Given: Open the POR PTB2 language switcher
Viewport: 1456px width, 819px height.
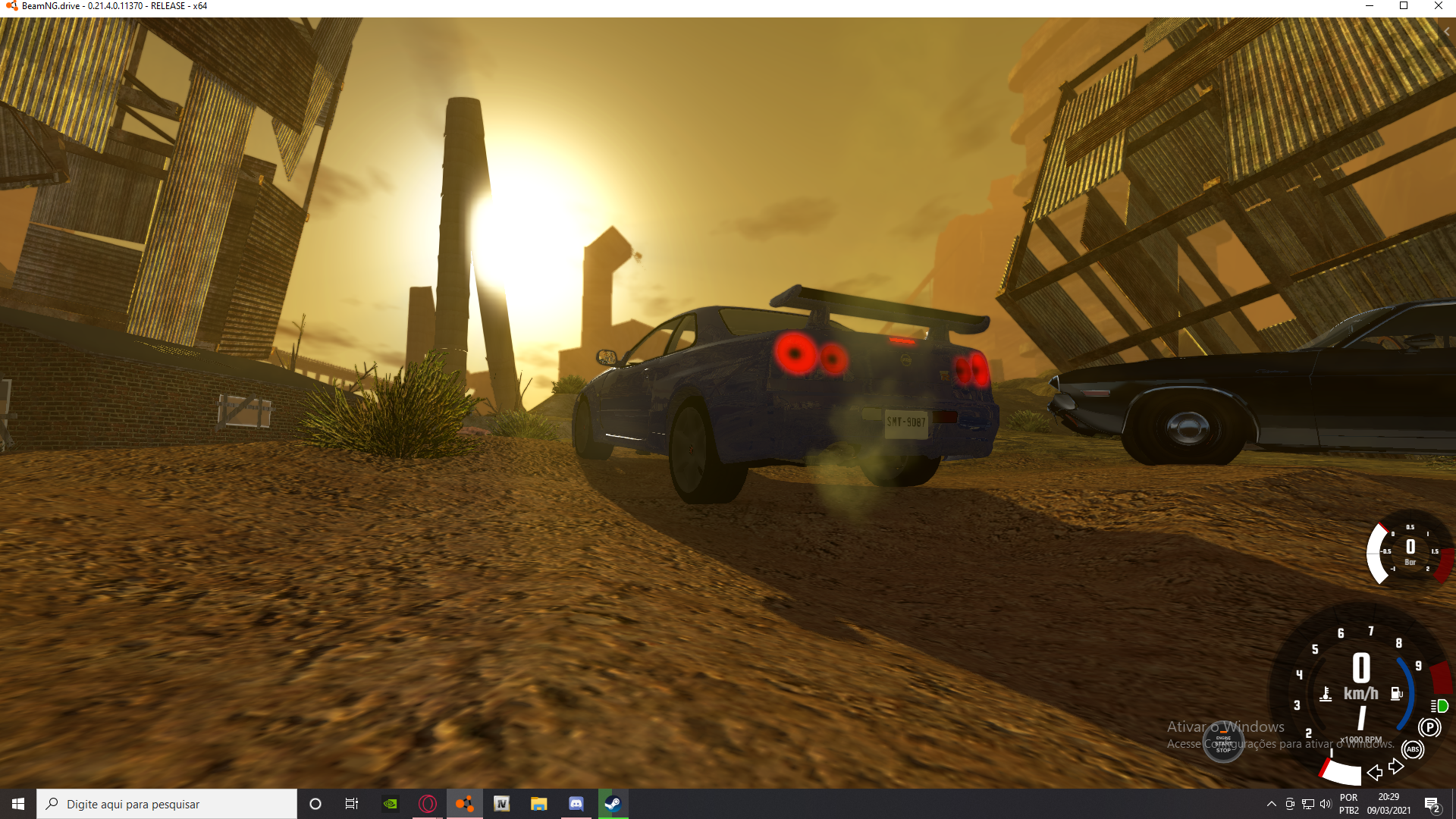Looking at the screenshot, I should pyautogui.click(x=1349, y=804).
